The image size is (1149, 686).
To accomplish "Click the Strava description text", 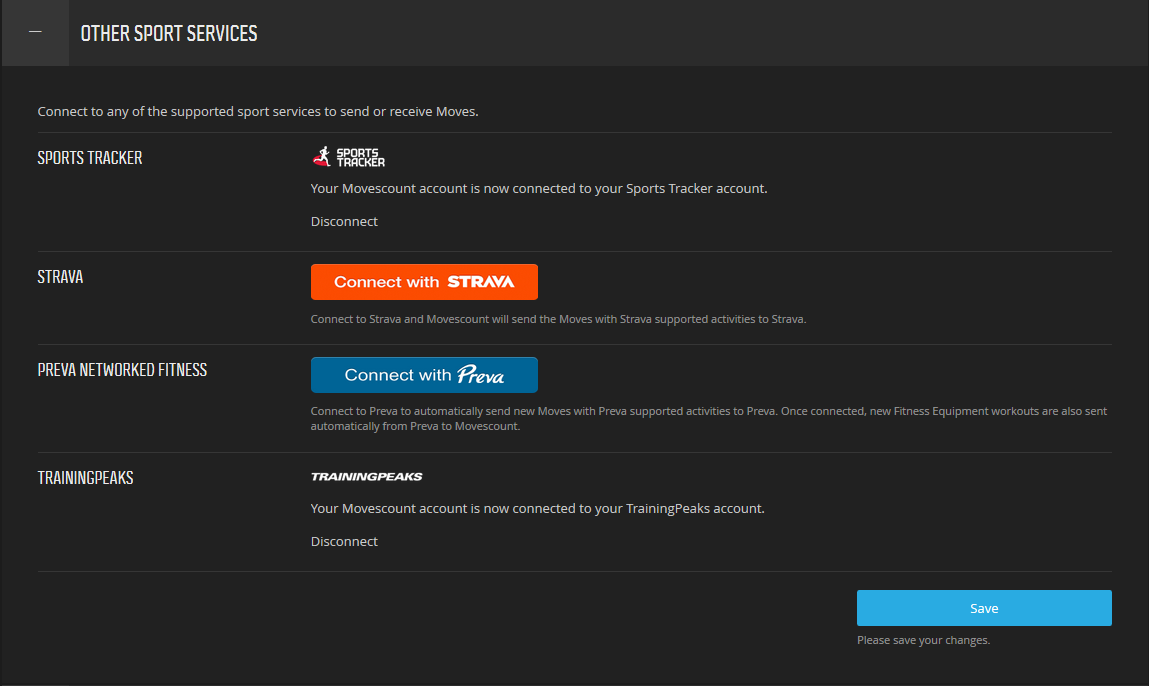I will point(558,320).
